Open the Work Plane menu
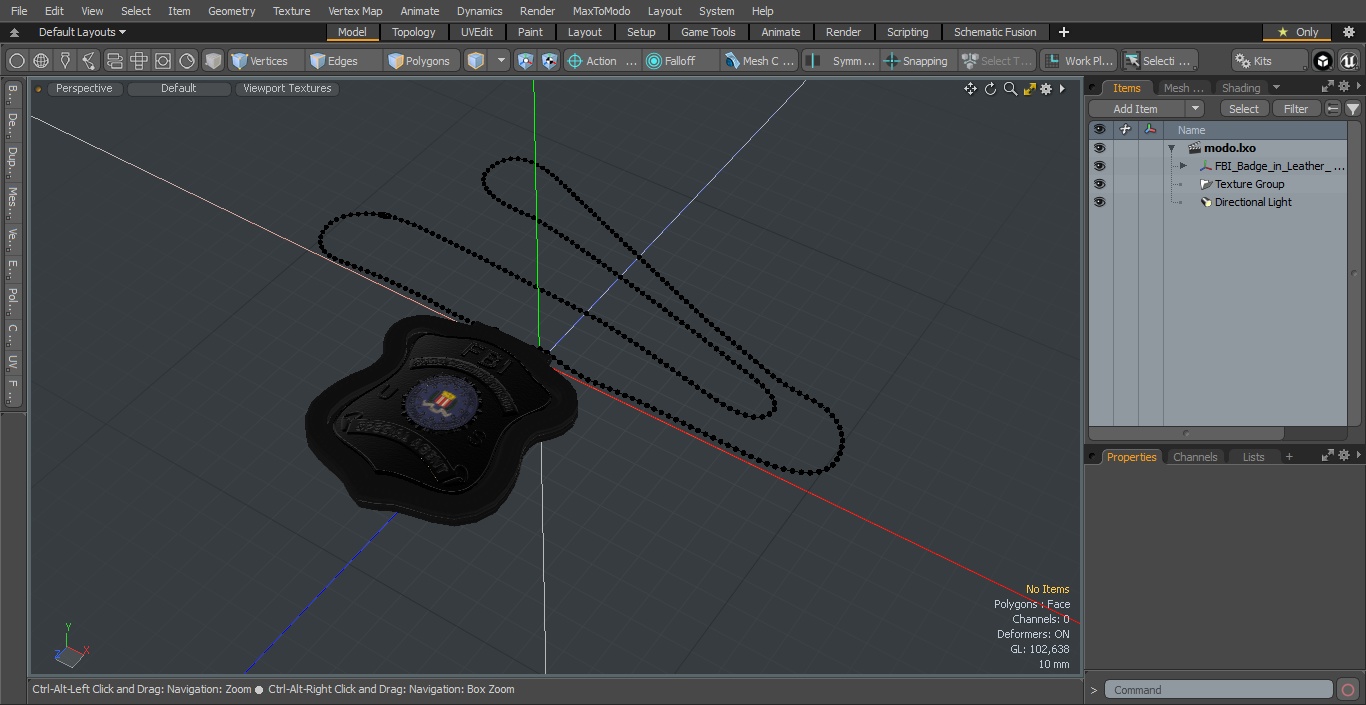Screen dimensions: 1366x705 pyautogui.click(x=1078, y=61)
